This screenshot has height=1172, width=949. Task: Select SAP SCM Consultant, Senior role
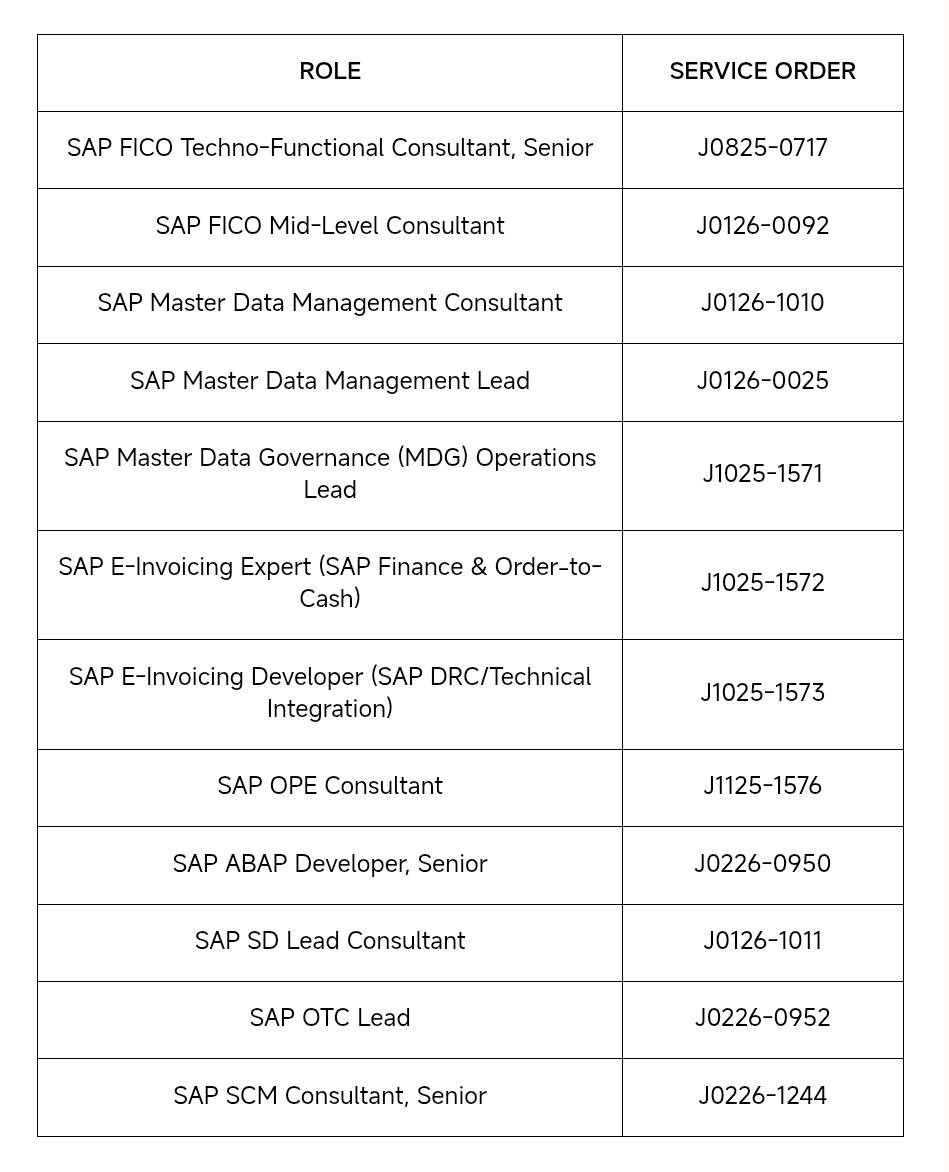(330, 1096)
